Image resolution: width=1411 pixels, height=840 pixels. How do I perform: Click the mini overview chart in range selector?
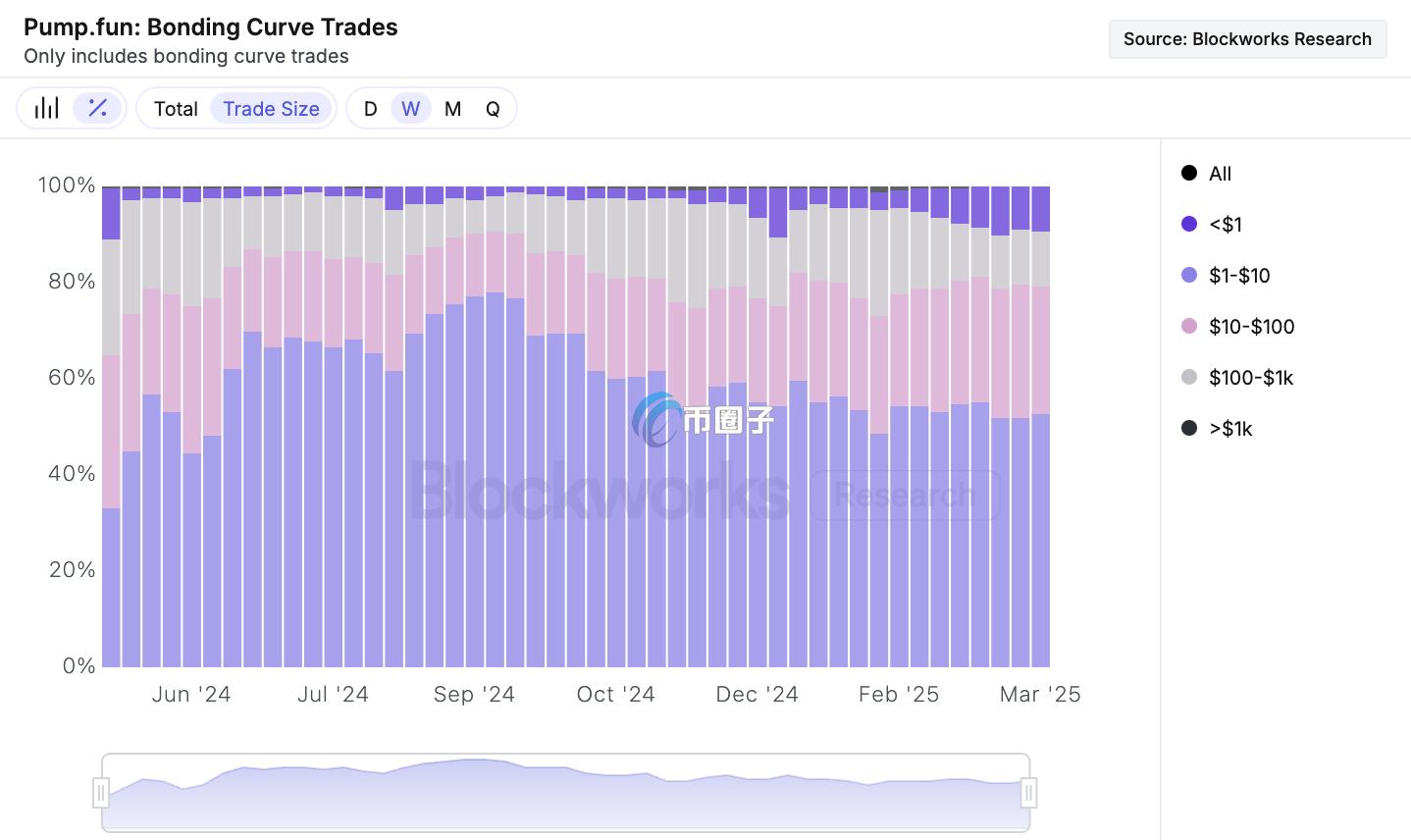[x=564, y=792]
